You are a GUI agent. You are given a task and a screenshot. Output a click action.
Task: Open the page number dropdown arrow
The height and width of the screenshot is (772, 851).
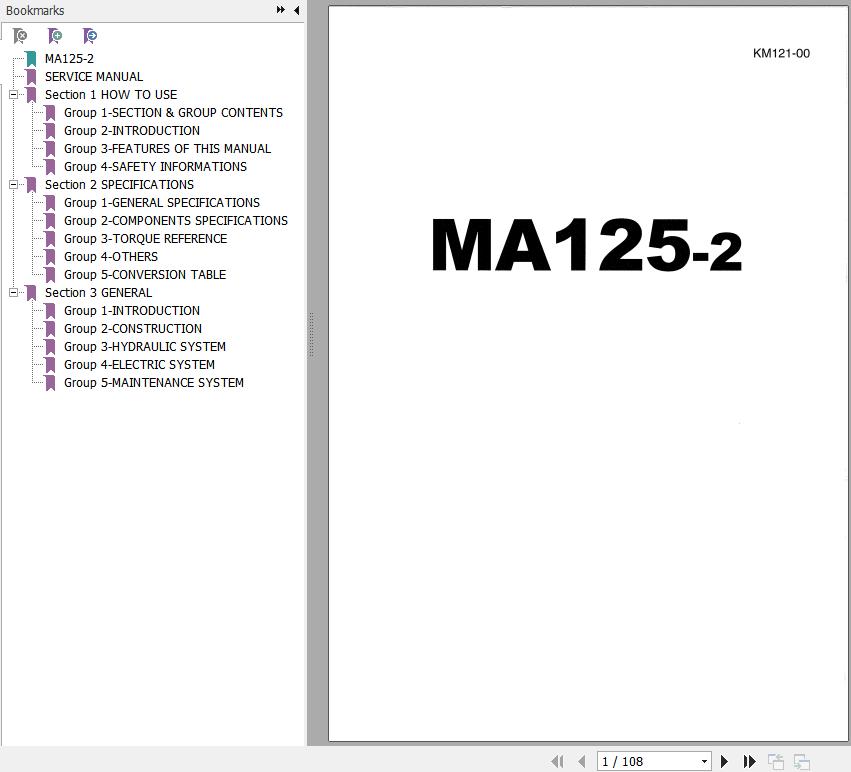[x=704, y=761]
